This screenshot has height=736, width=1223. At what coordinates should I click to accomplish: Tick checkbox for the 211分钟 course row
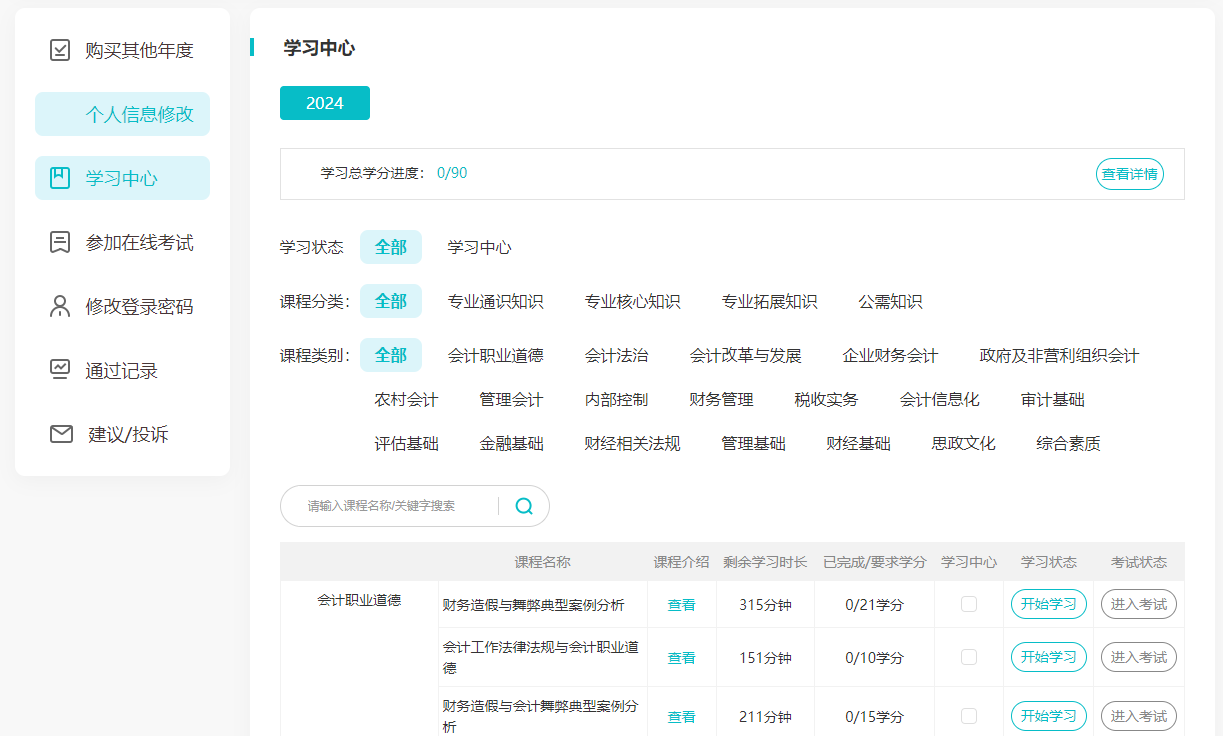[968, 716]
